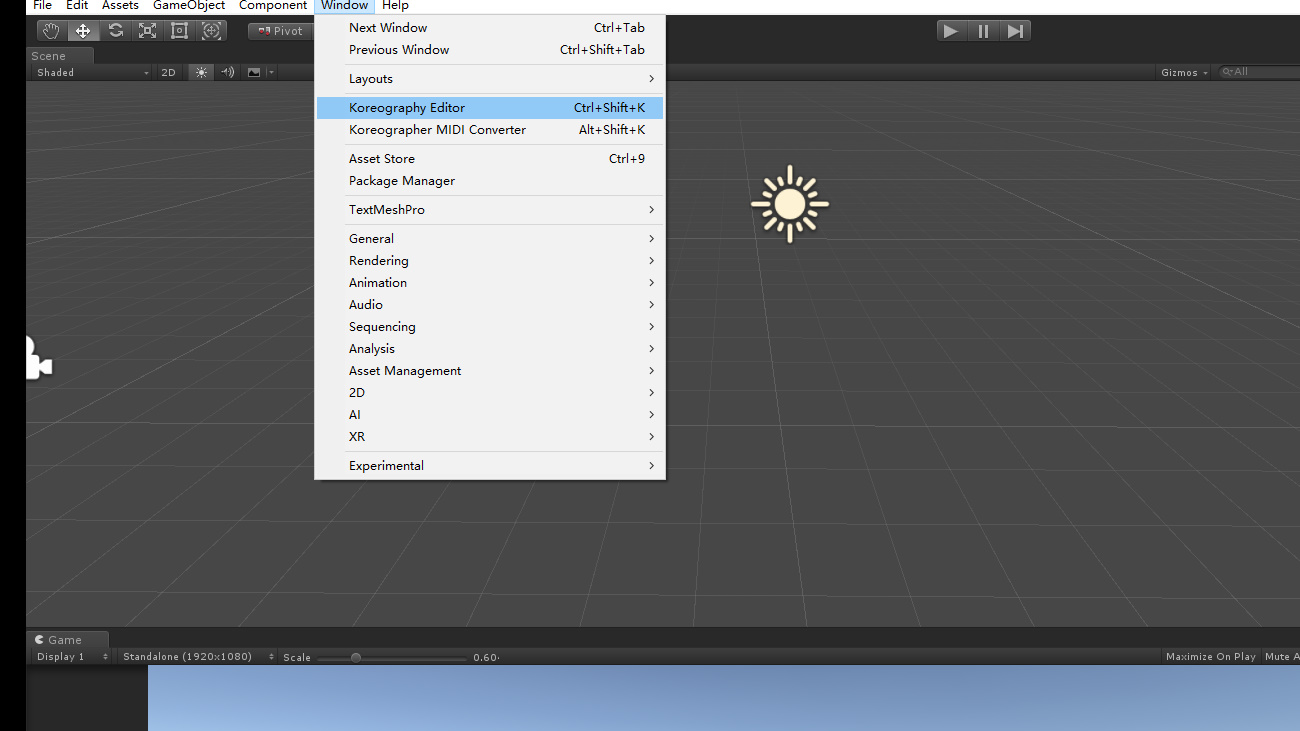Toggle Pivot handle position mode
Image resolution: width=1300 pixels, height=731 pixels.
pos(280,30)
